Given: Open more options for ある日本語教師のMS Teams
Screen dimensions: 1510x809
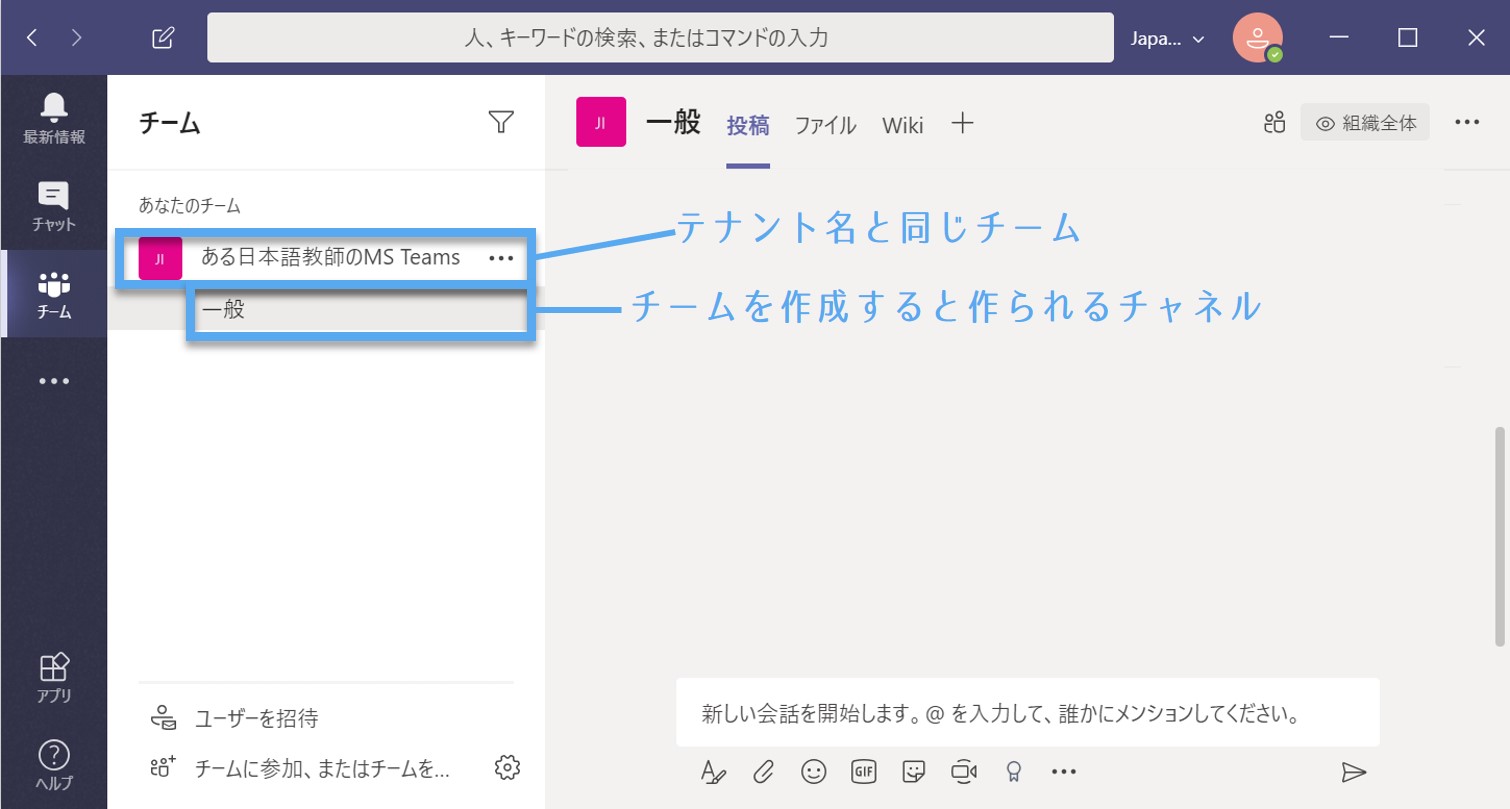Looking at the screenshot, I should coord(500,258).
